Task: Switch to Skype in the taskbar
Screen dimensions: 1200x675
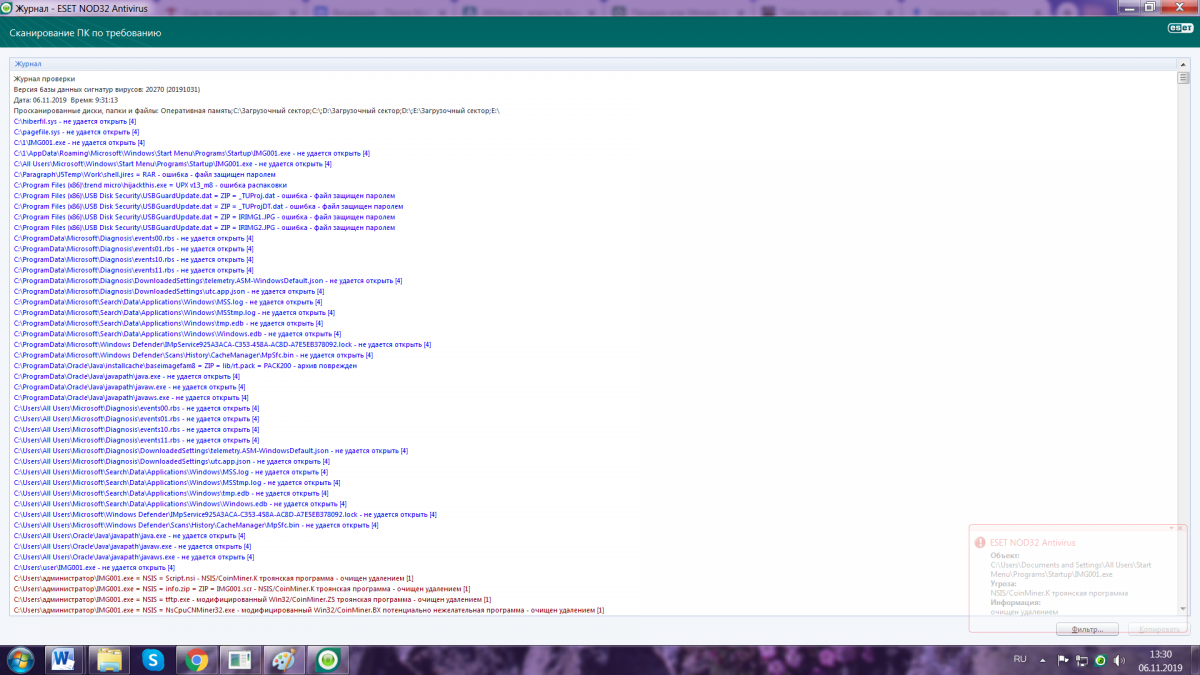Action: click(153, 659)
